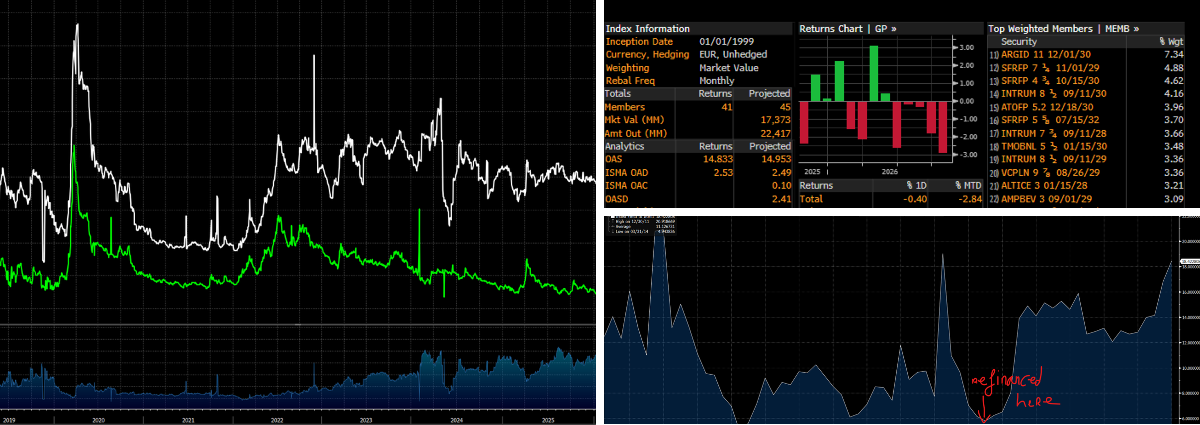The height and width of the screenshot is (425, 1200).
Task: Click the 2022 label on left chart axis
Action: [x=275, y=421]
